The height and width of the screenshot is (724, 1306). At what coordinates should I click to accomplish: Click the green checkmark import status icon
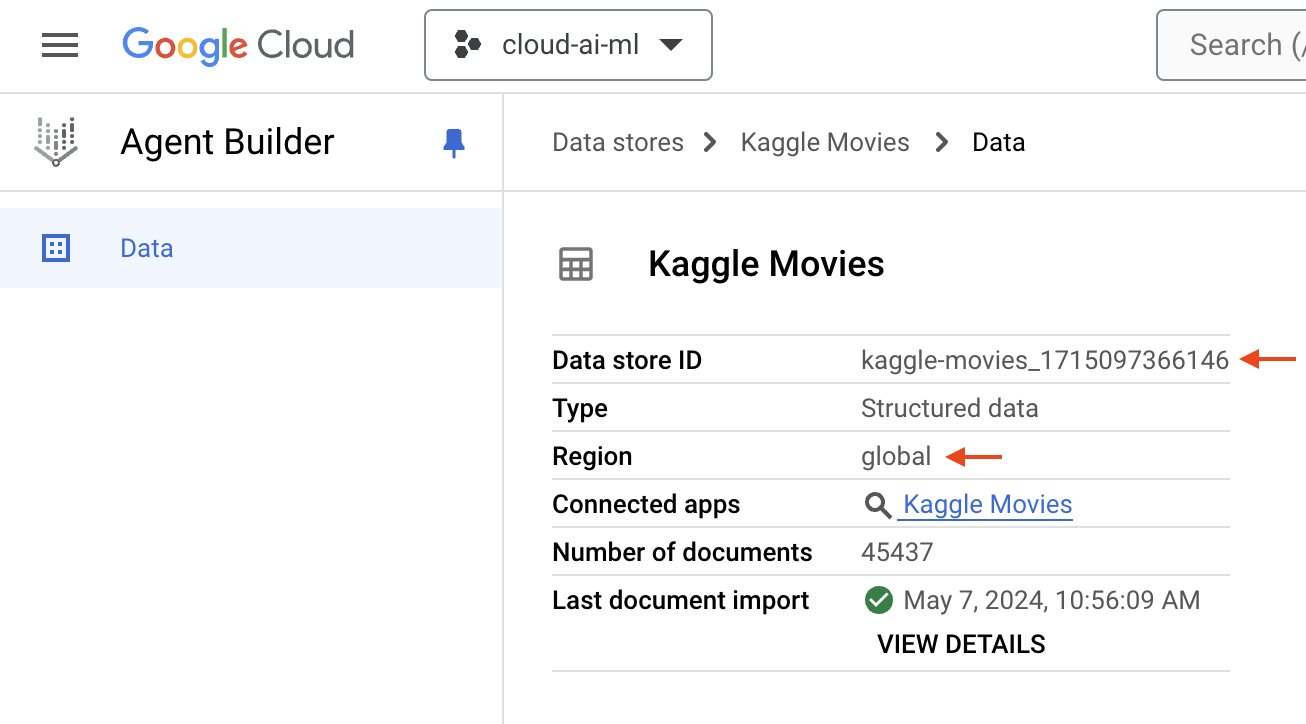(878, 600)
